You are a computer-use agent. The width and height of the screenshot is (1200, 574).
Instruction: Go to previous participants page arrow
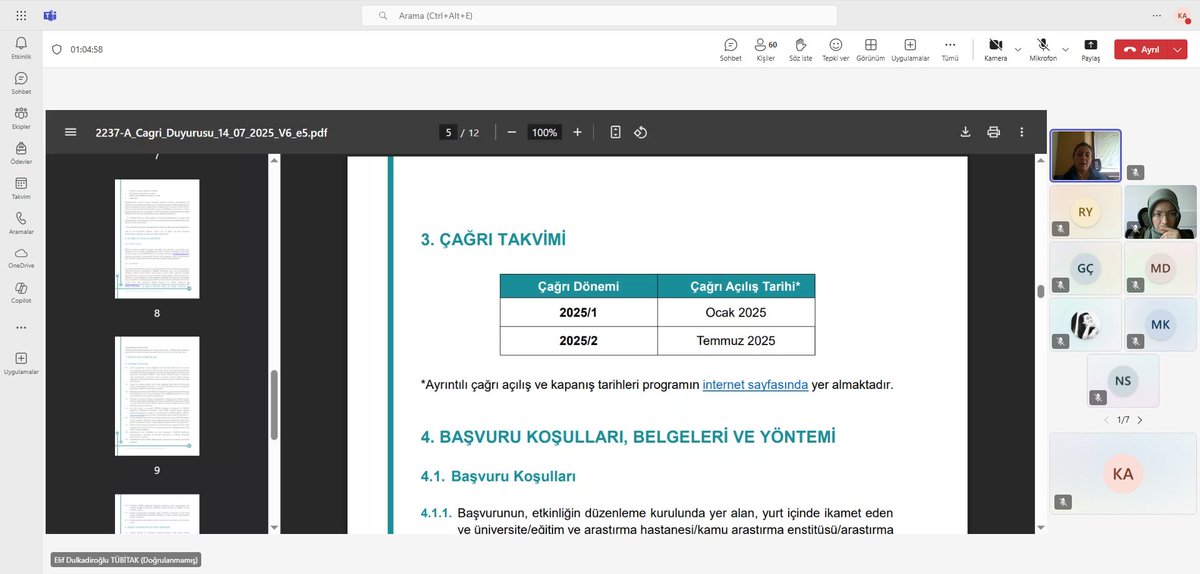(1106, 420)
